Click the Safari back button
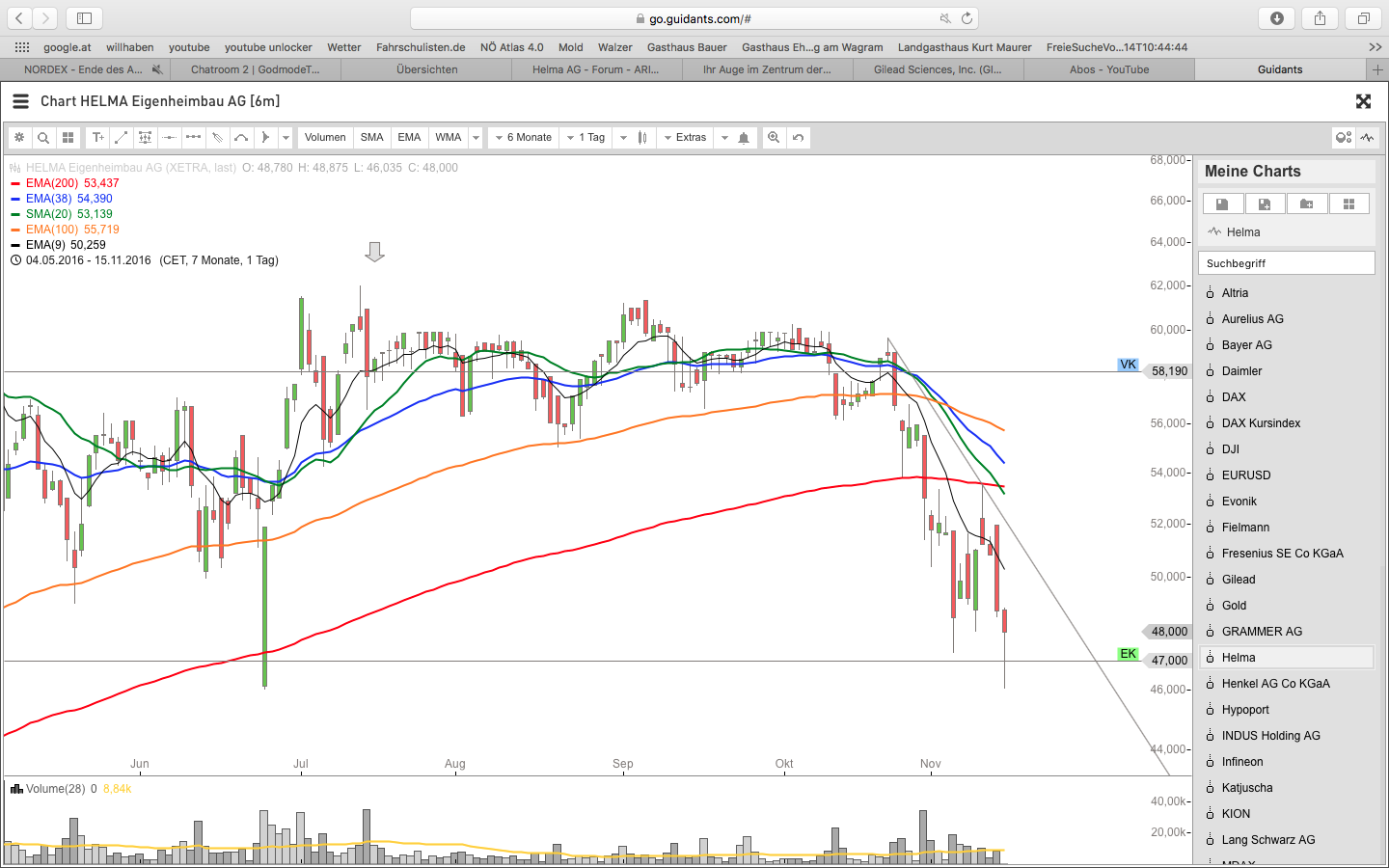1389x868 pixels. 20,18
